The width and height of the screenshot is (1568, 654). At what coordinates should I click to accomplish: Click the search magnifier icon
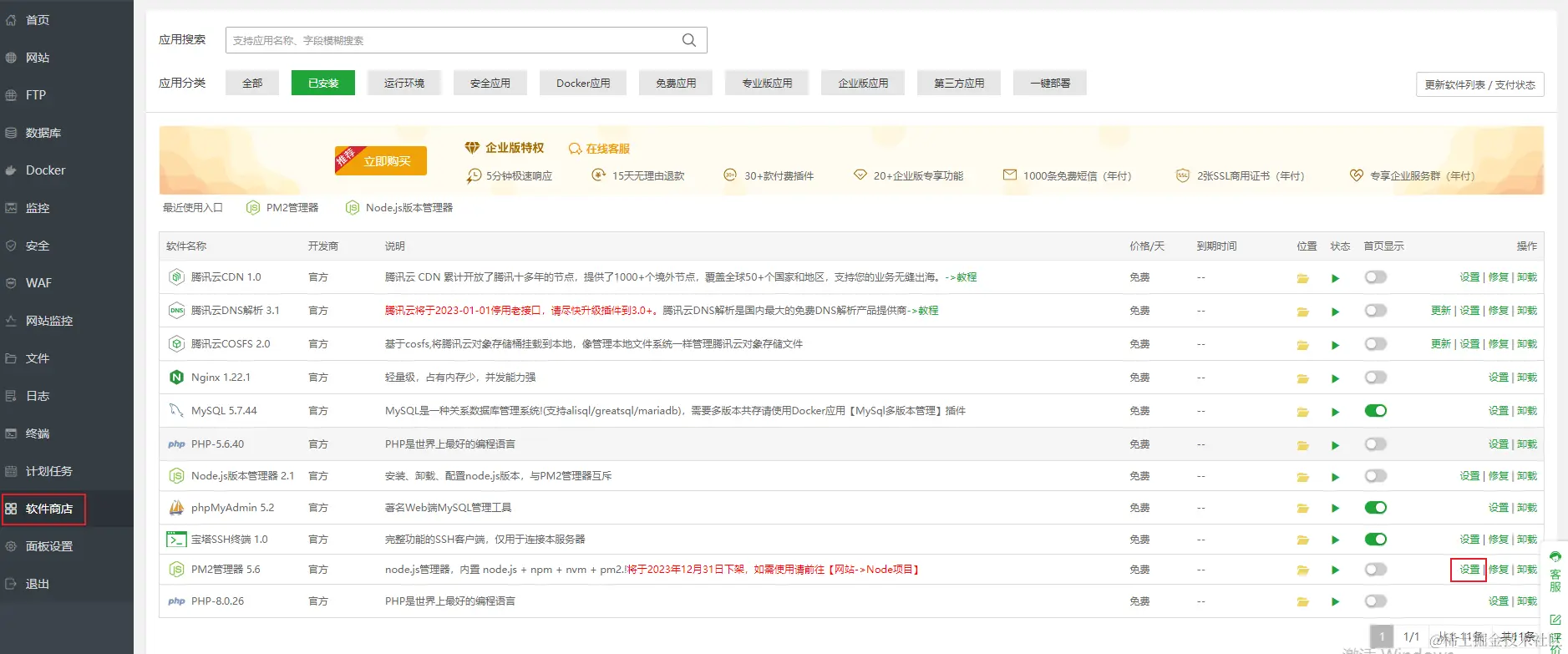click(689, 40)
